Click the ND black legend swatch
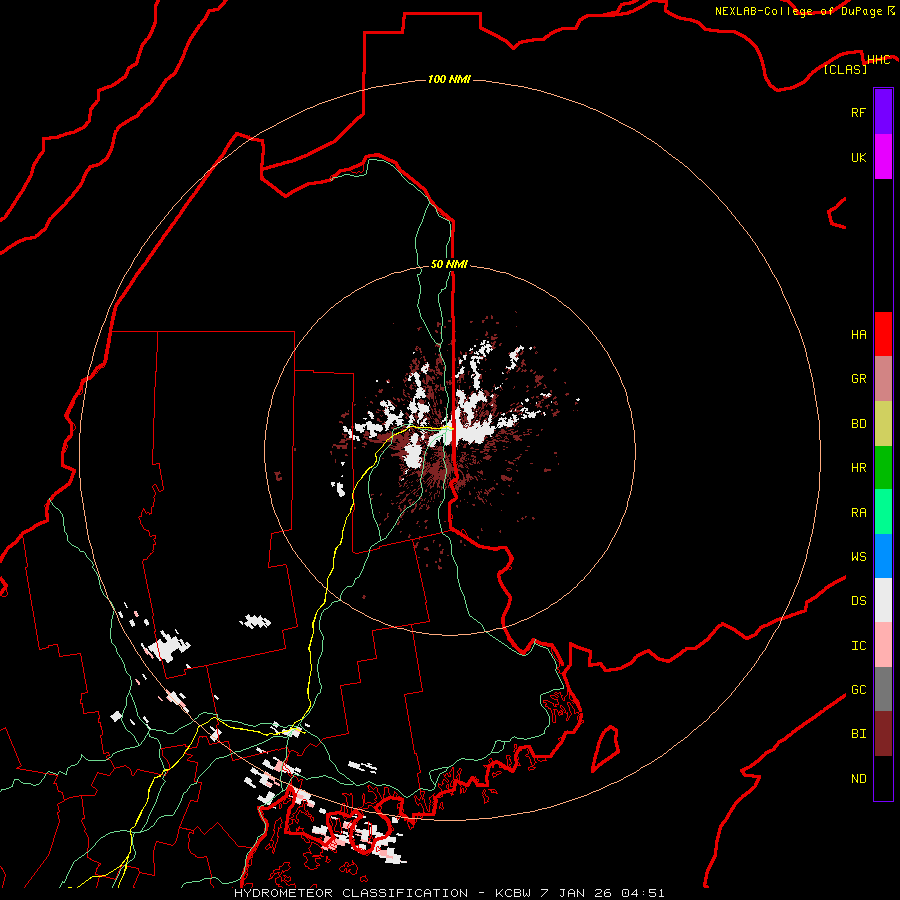 tap(883, 778)
